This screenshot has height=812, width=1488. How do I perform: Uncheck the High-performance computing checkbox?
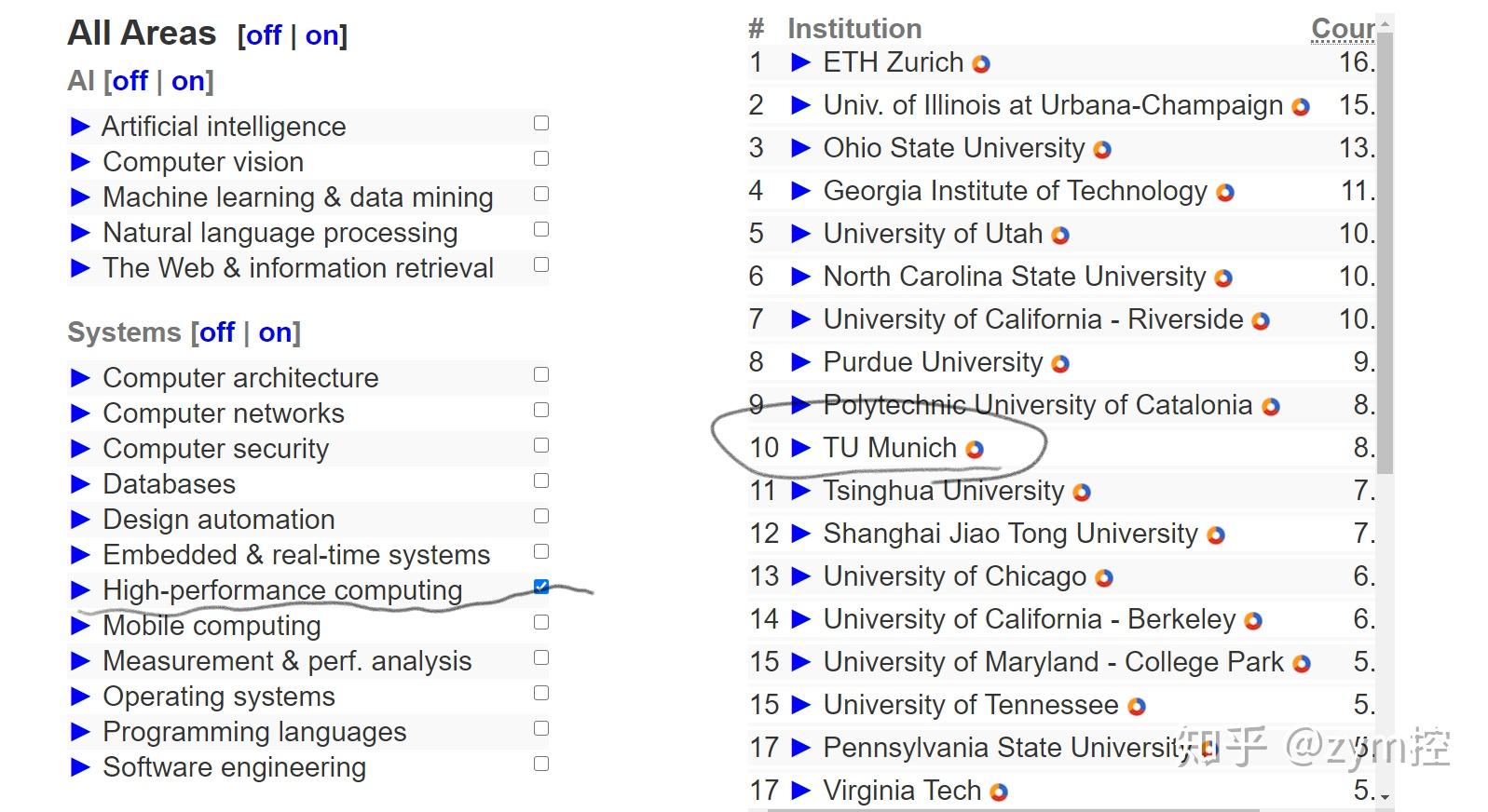coord(541,587)
